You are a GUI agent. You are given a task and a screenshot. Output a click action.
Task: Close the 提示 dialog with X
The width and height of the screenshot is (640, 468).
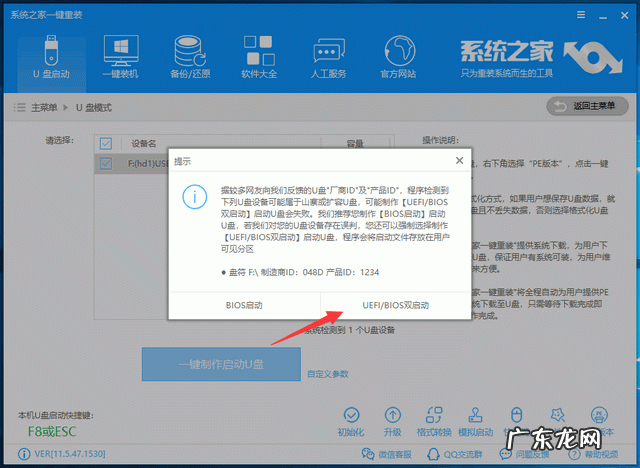[460, 161]
